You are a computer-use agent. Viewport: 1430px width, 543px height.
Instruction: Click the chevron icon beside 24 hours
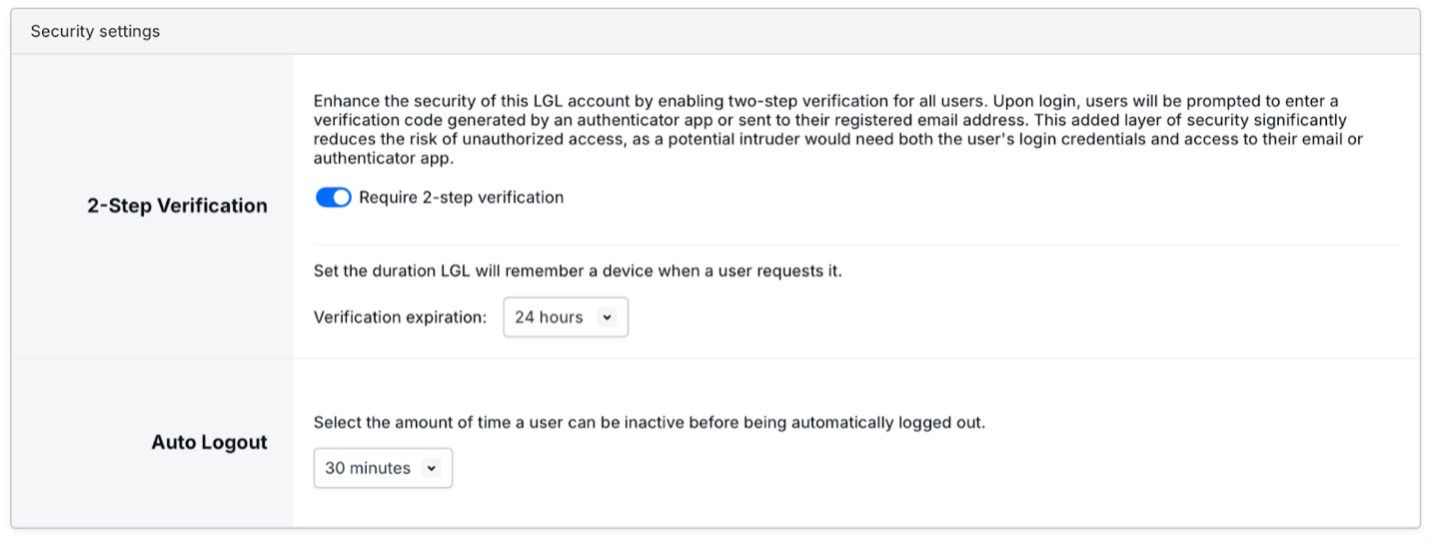pyautogui.click(x=607, y=317)
